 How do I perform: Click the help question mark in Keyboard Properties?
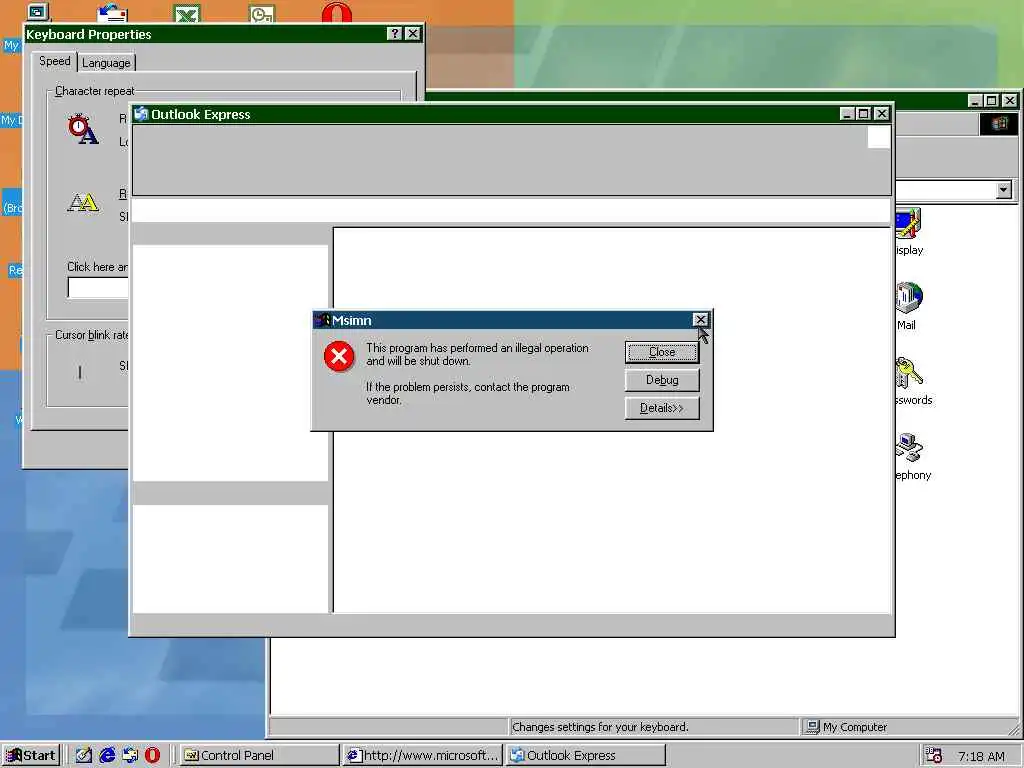click(394, 34)
